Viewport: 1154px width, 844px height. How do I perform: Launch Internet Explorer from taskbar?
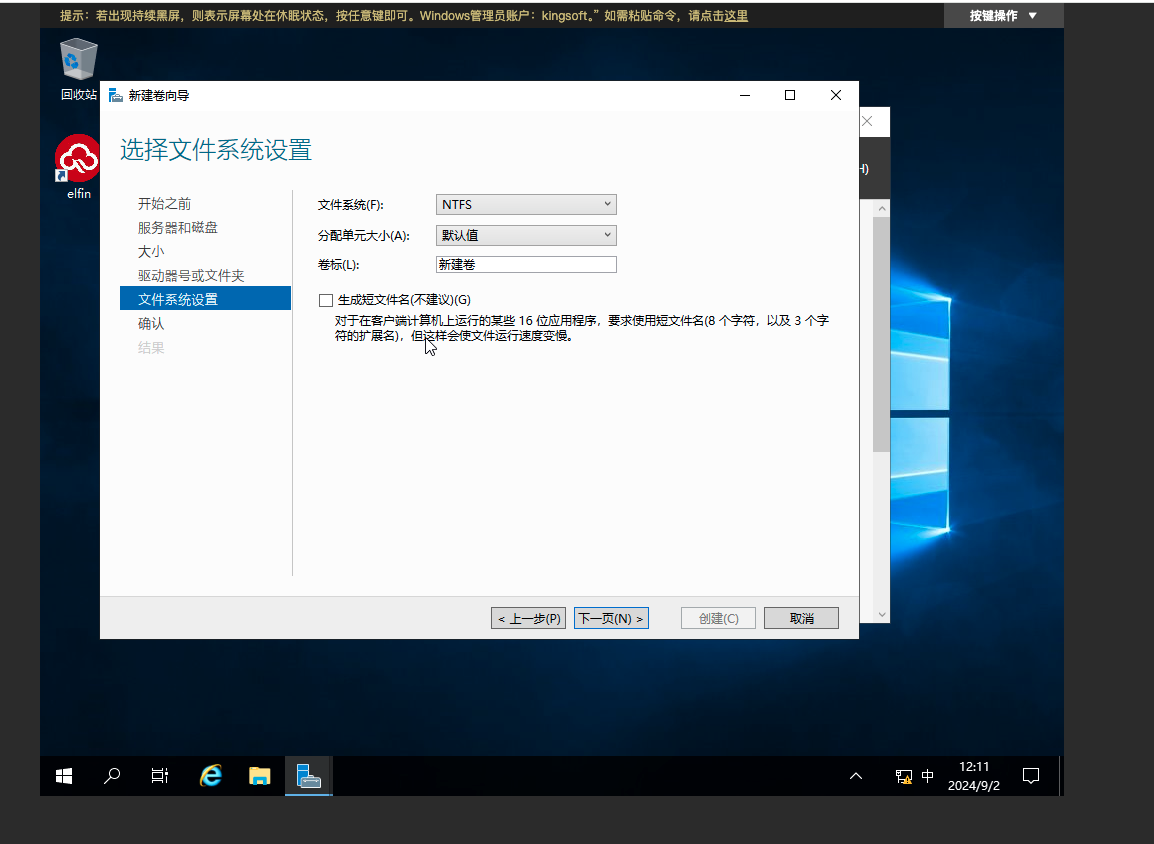click(211, 775)
